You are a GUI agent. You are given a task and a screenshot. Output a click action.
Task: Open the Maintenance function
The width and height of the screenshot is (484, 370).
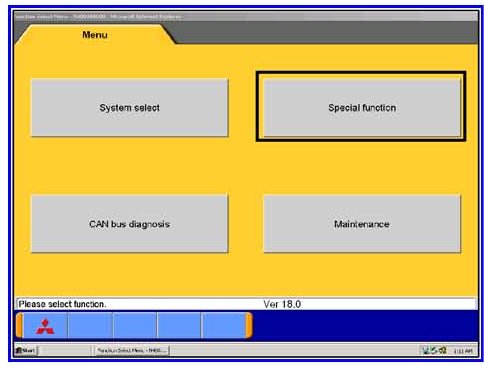coord(362,224)
